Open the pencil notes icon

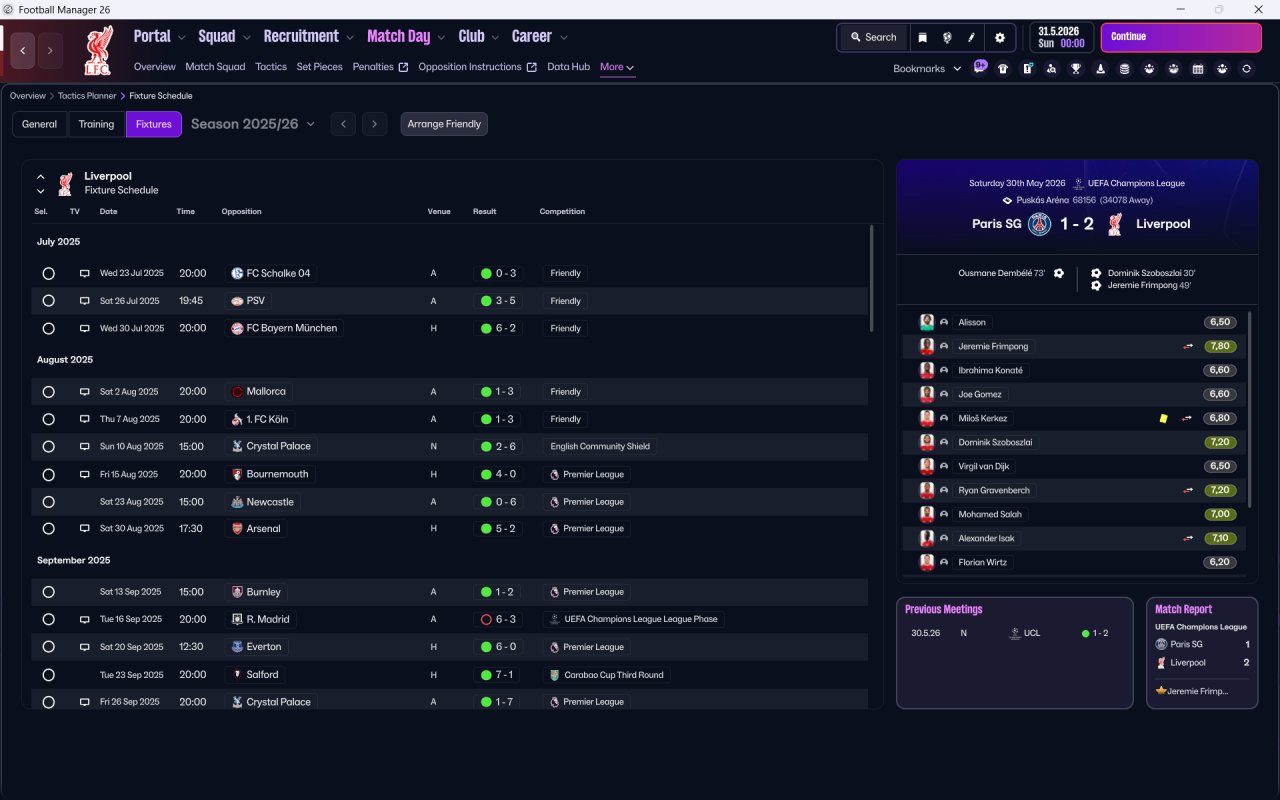click(x=971, y=37)
